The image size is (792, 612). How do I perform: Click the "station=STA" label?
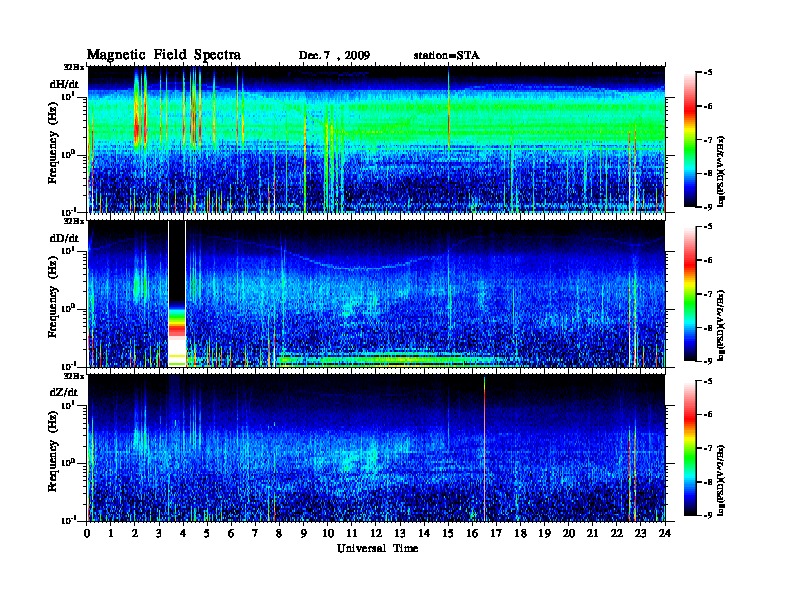447,55
